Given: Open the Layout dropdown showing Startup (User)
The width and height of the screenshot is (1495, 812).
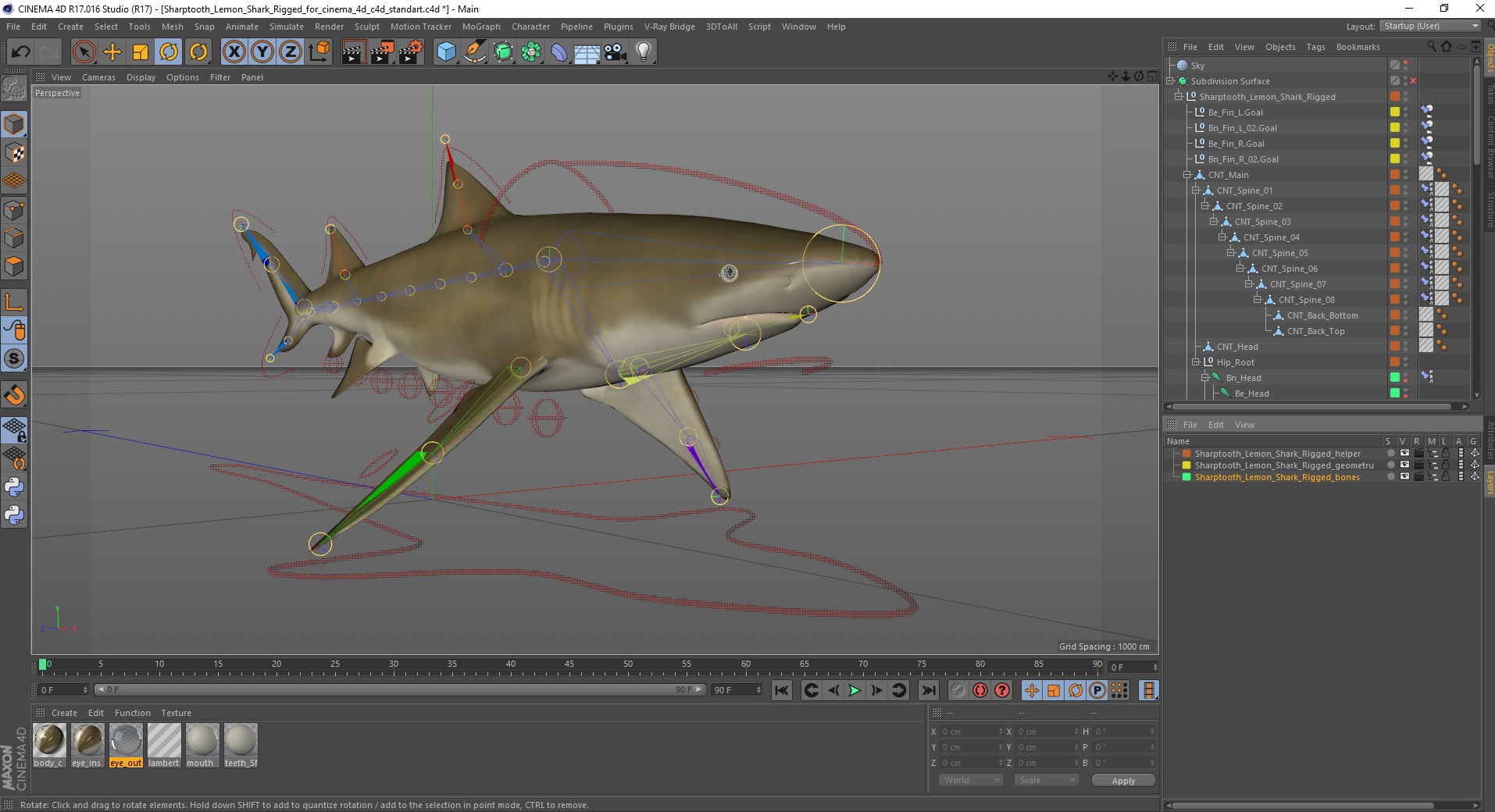Looking at the screenshot, I should pyautogui.click(x=1431, y=26).
